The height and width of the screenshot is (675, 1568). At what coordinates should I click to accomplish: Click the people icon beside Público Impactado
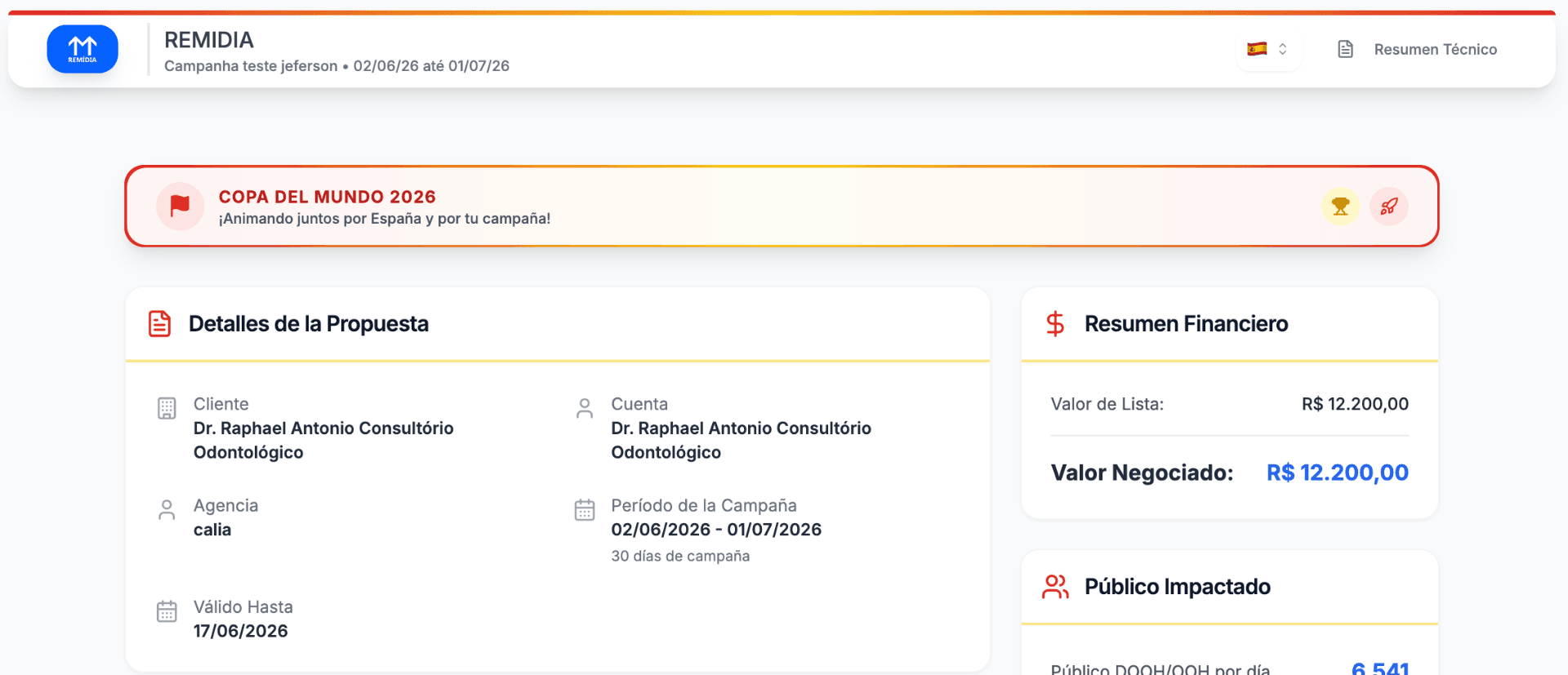[1055, 587]
